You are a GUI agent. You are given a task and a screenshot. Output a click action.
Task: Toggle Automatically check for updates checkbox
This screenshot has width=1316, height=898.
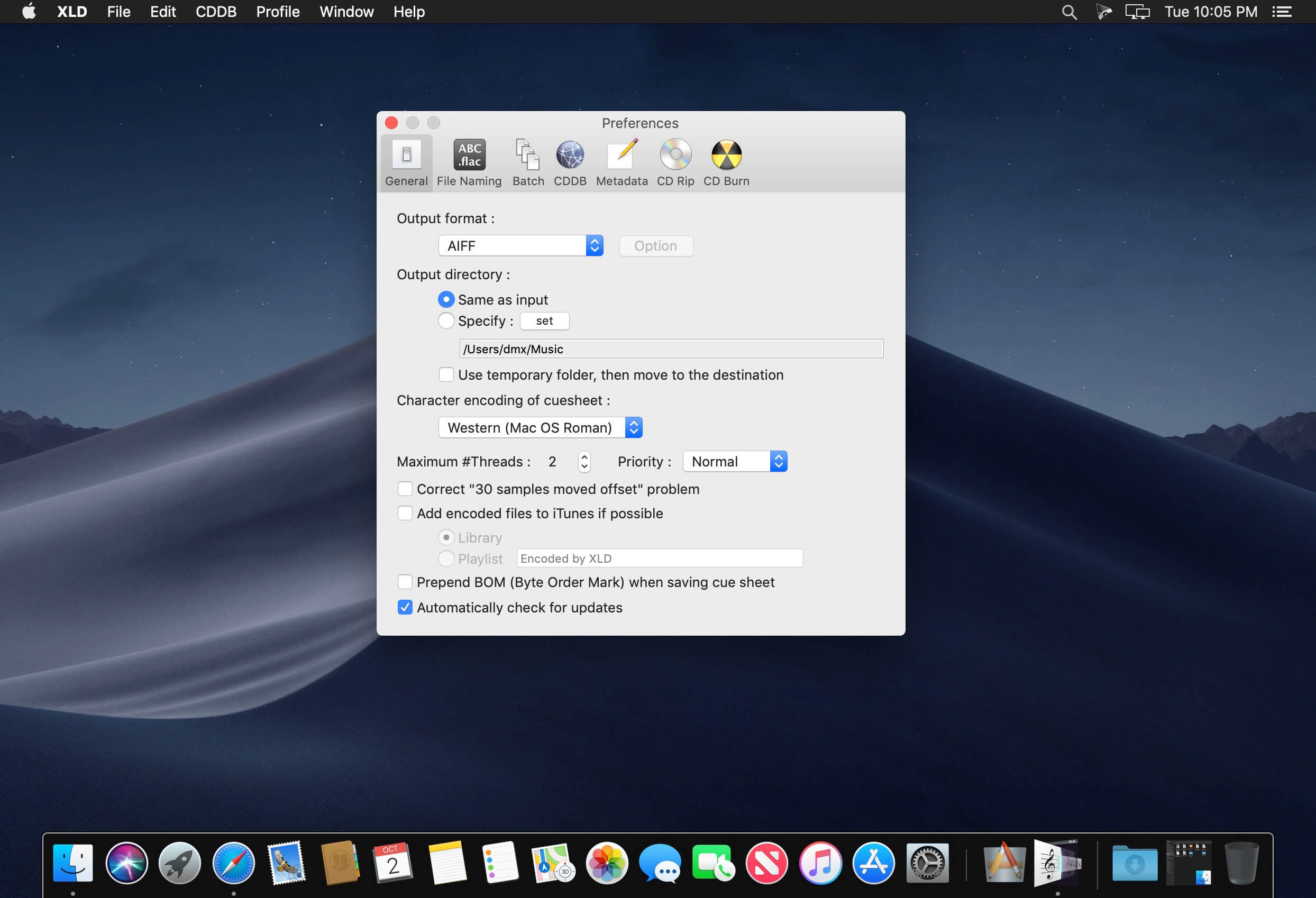(406, 607)
